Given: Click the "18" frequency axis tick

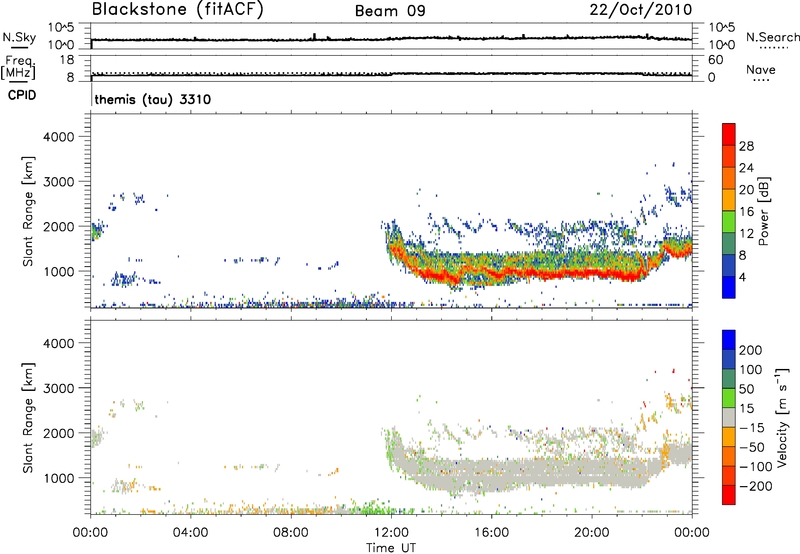Looking at the screenshot, I should (x=67, y=60).
